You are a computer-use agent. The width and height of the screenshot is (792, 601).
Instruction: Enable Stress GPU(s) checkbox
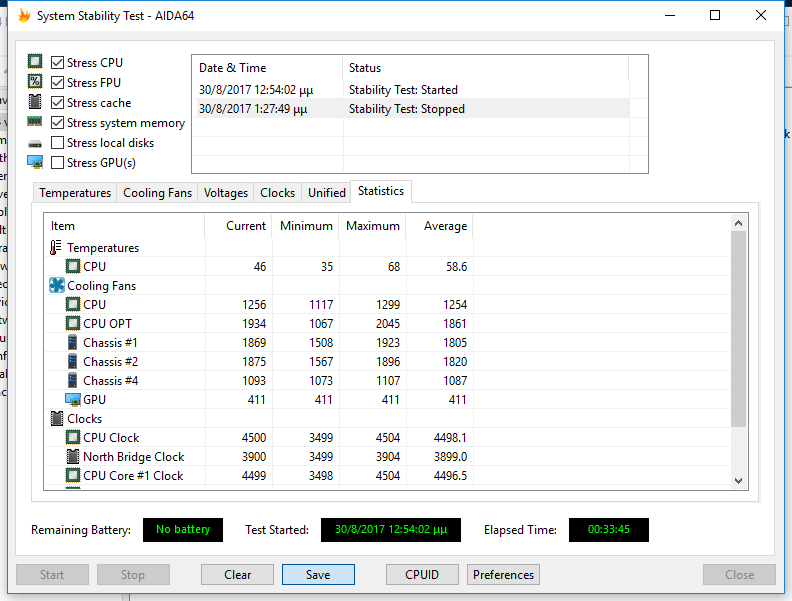click(58, 163)
